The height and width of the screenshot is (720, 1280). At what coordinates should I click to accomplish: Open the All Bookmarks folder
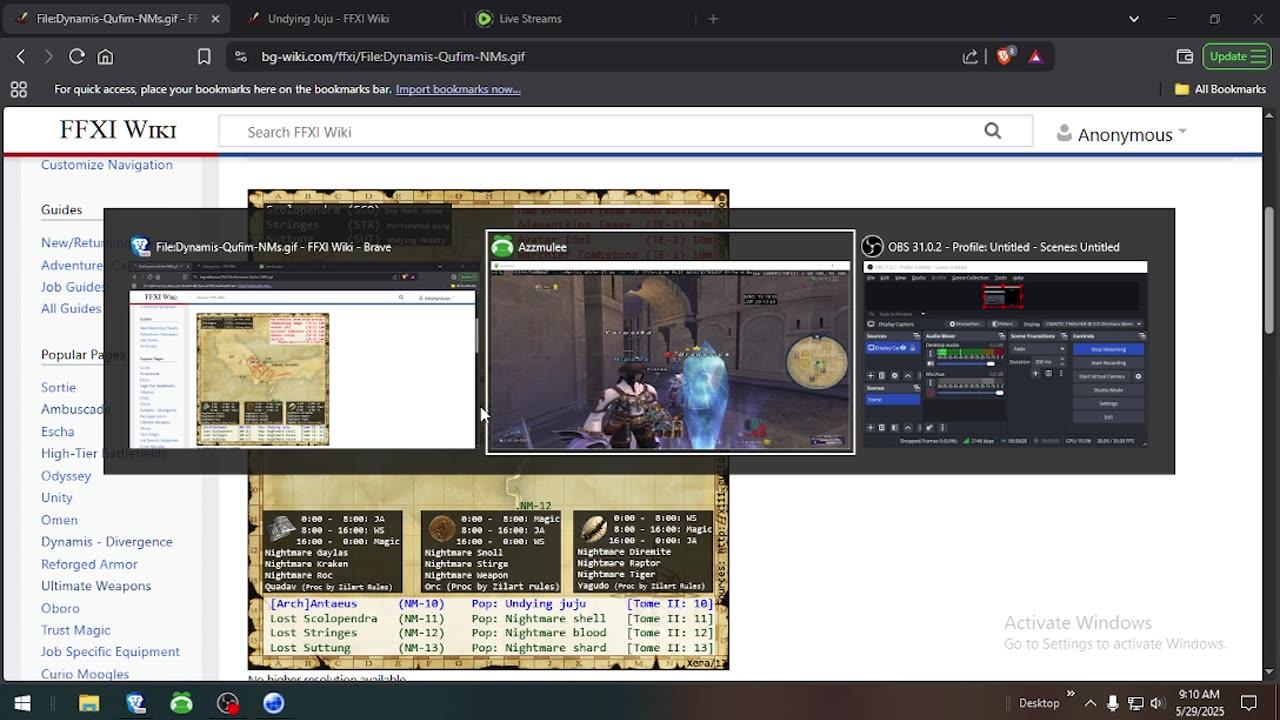pos(1220,89)
